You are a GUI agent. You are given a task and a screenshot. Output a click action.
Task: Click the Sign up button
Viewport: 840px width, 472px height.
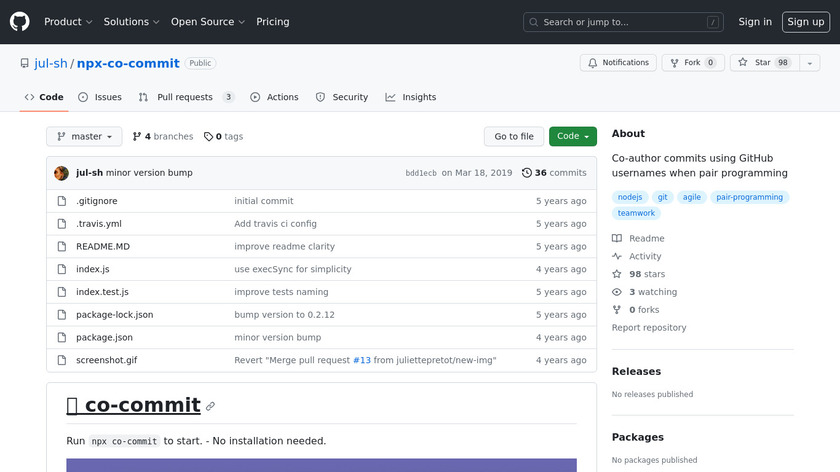coord(805,22)
